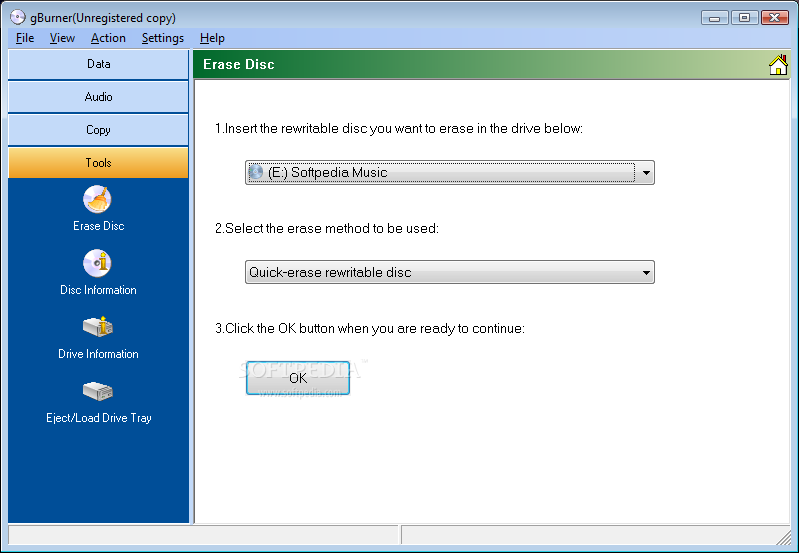Maximize the gBurner window

[x=744, y=18]
